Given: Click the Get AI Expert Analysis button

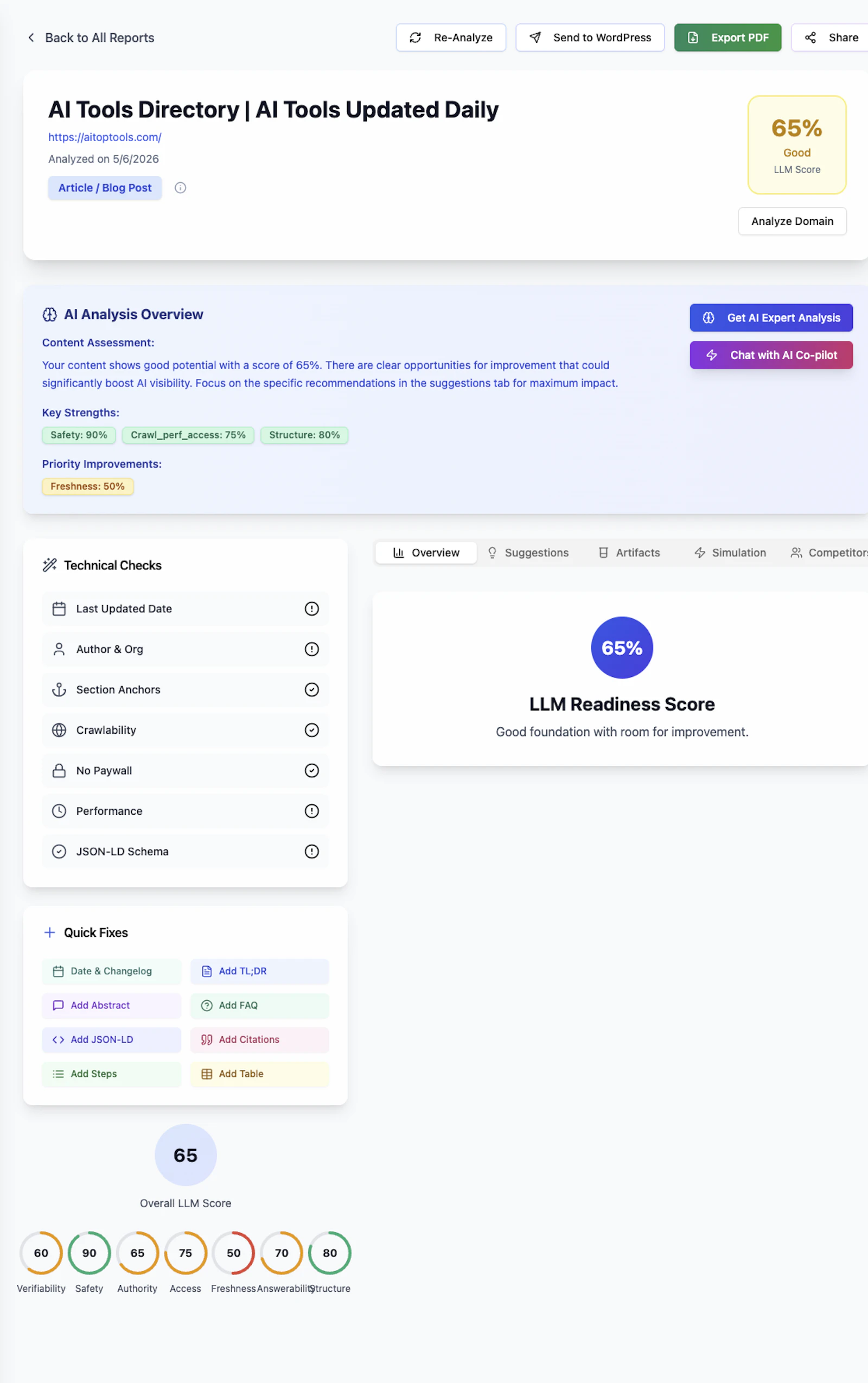Looking at the screenshot, I should [771, 318].
